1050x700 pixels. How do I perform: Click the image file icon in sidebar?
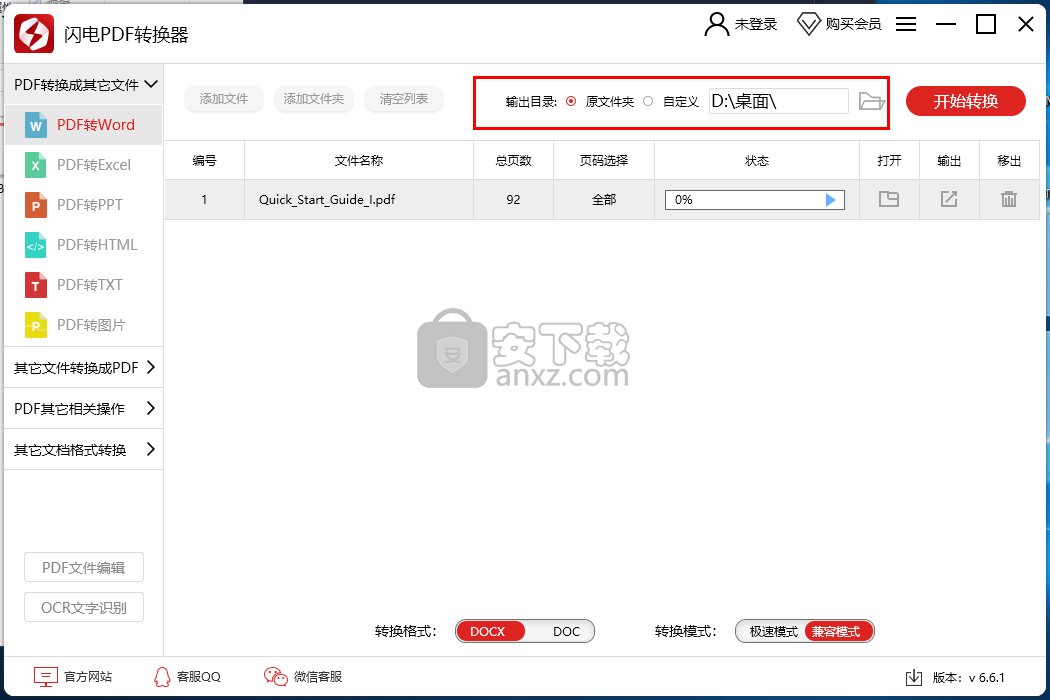[x=35, y=325]
